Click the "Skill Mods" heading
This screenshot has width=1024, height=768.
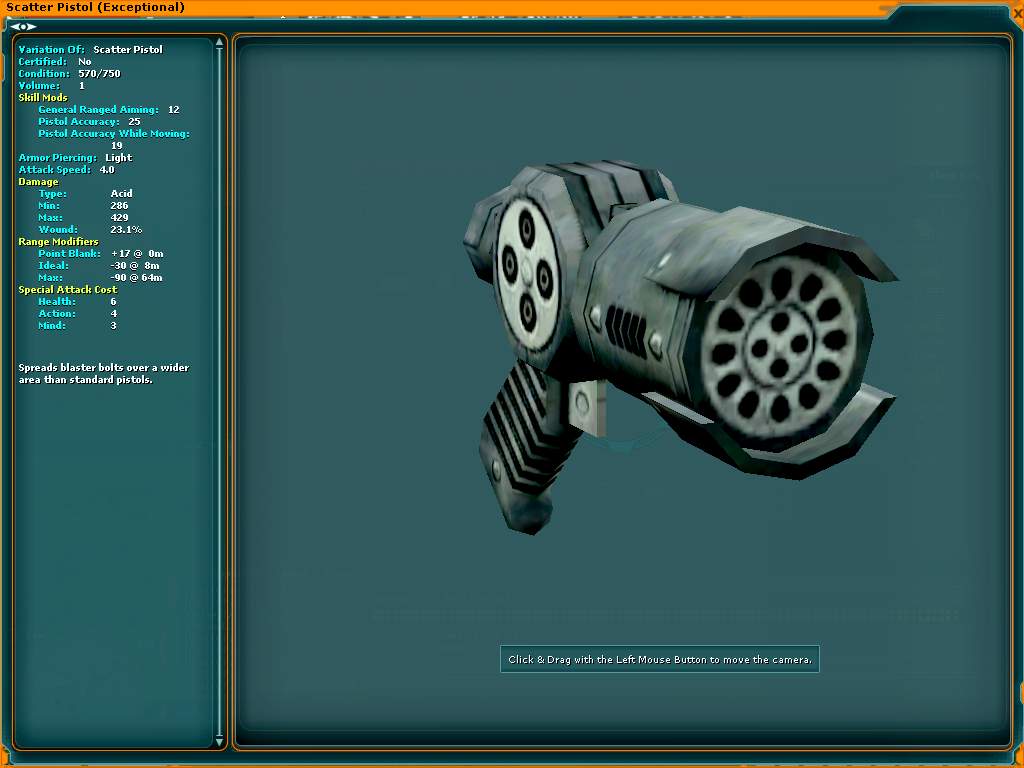click(x=43, y=97)
